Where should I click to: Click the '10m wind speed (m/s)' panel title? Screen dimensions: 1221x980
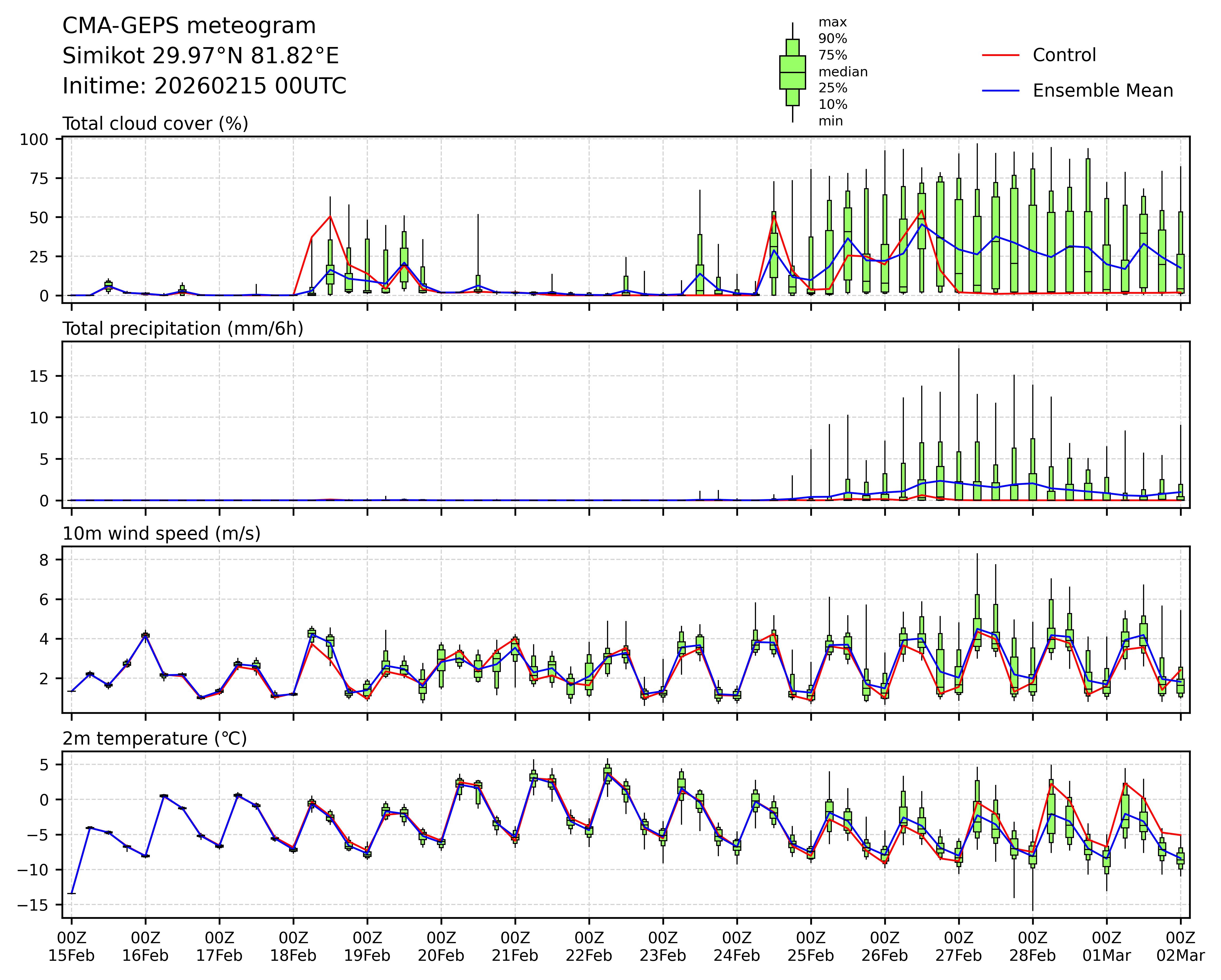tap(162, 533)
